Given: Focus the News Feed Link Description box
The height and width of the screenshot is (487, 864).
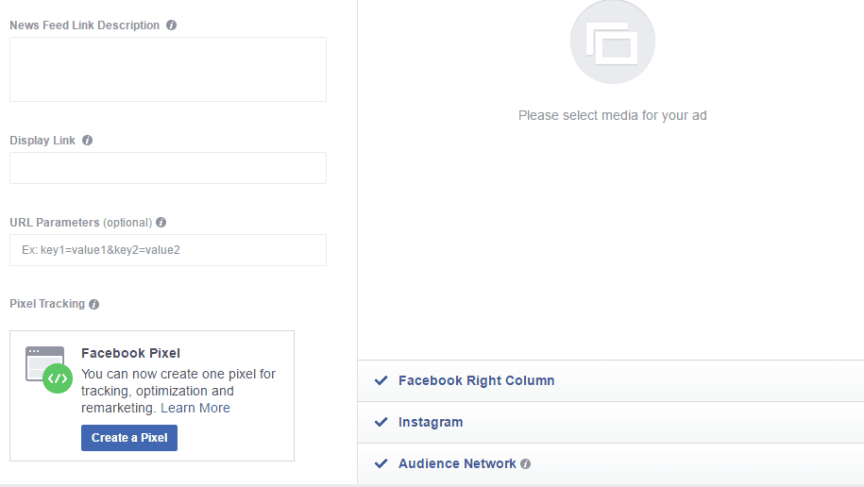Looking at the screenshot, I should 168,69.
